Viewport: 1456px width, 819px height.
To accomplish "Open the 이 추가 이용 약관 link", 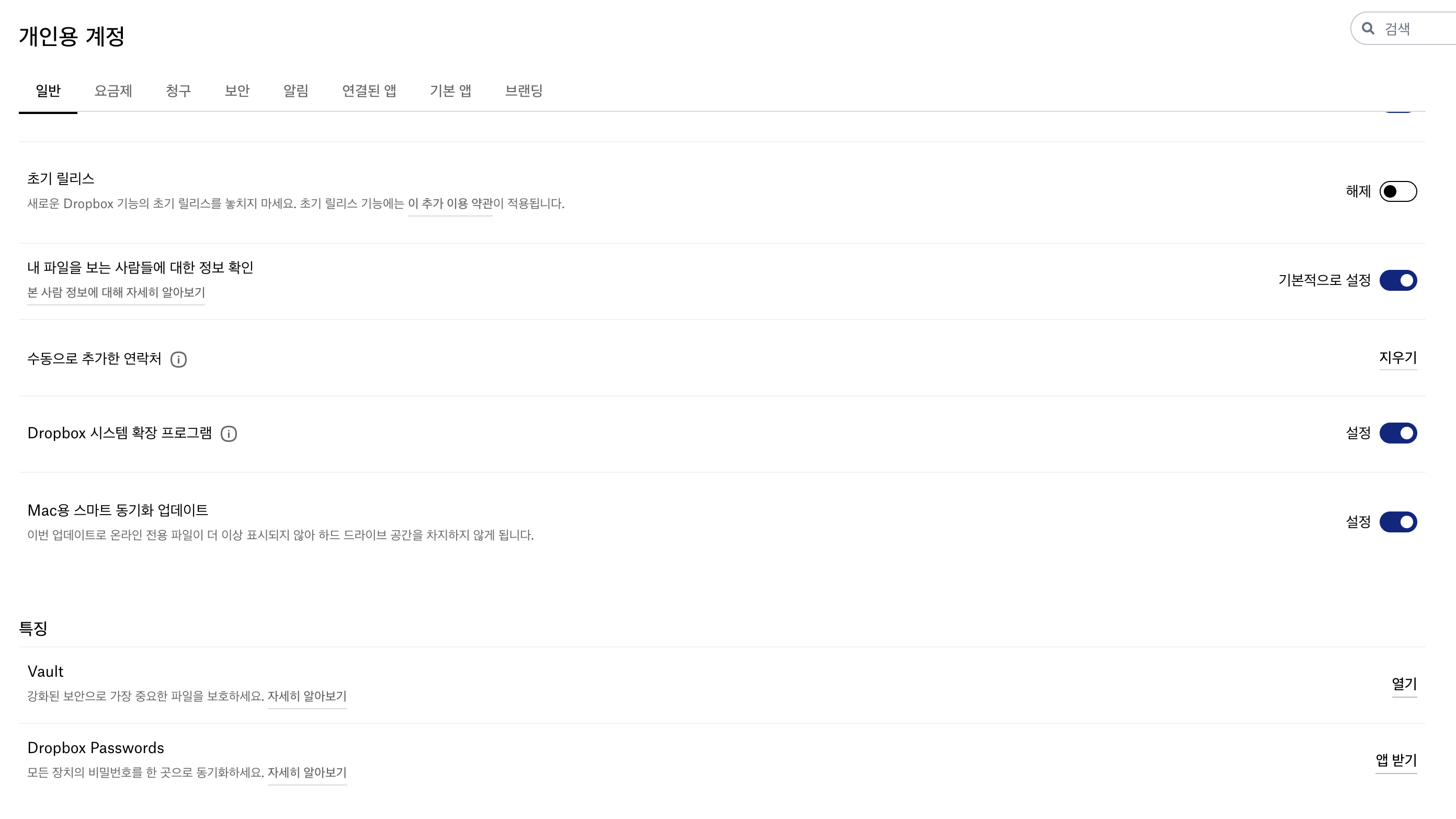I will click(x=450, y=203).
